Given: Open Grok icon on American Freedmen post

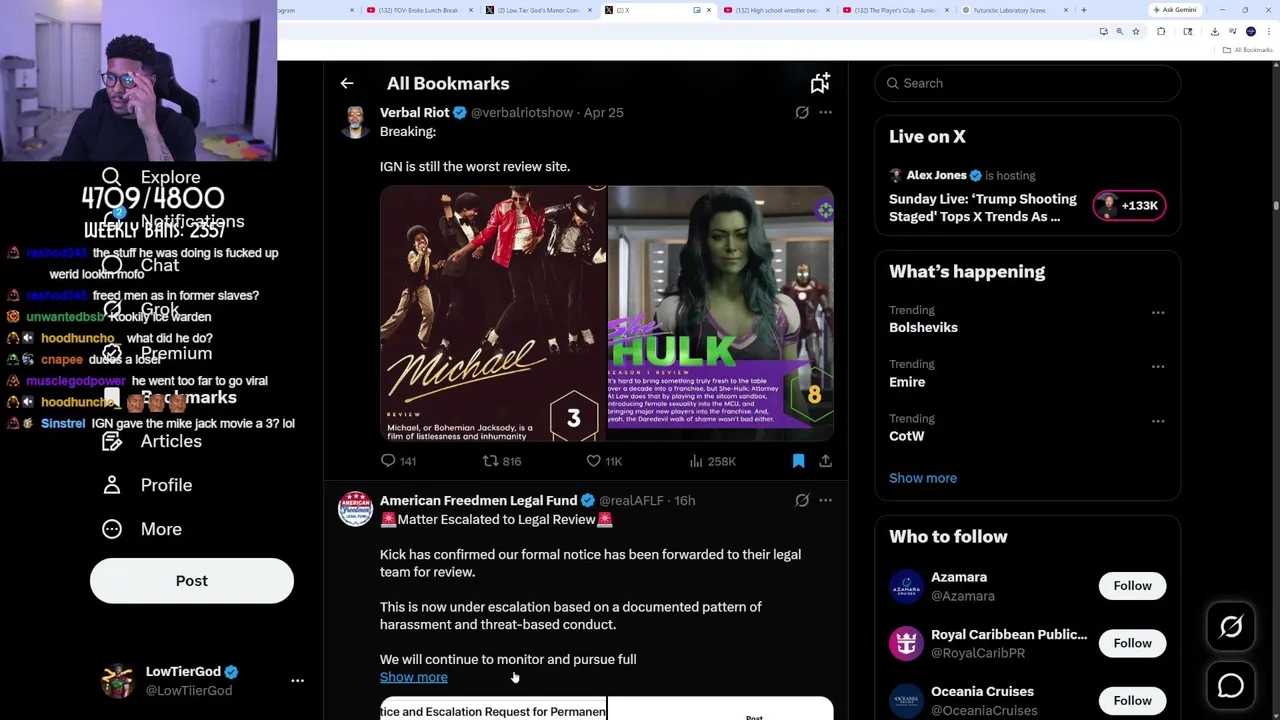Looking at the screenshot, I should [x=802, y=501].
